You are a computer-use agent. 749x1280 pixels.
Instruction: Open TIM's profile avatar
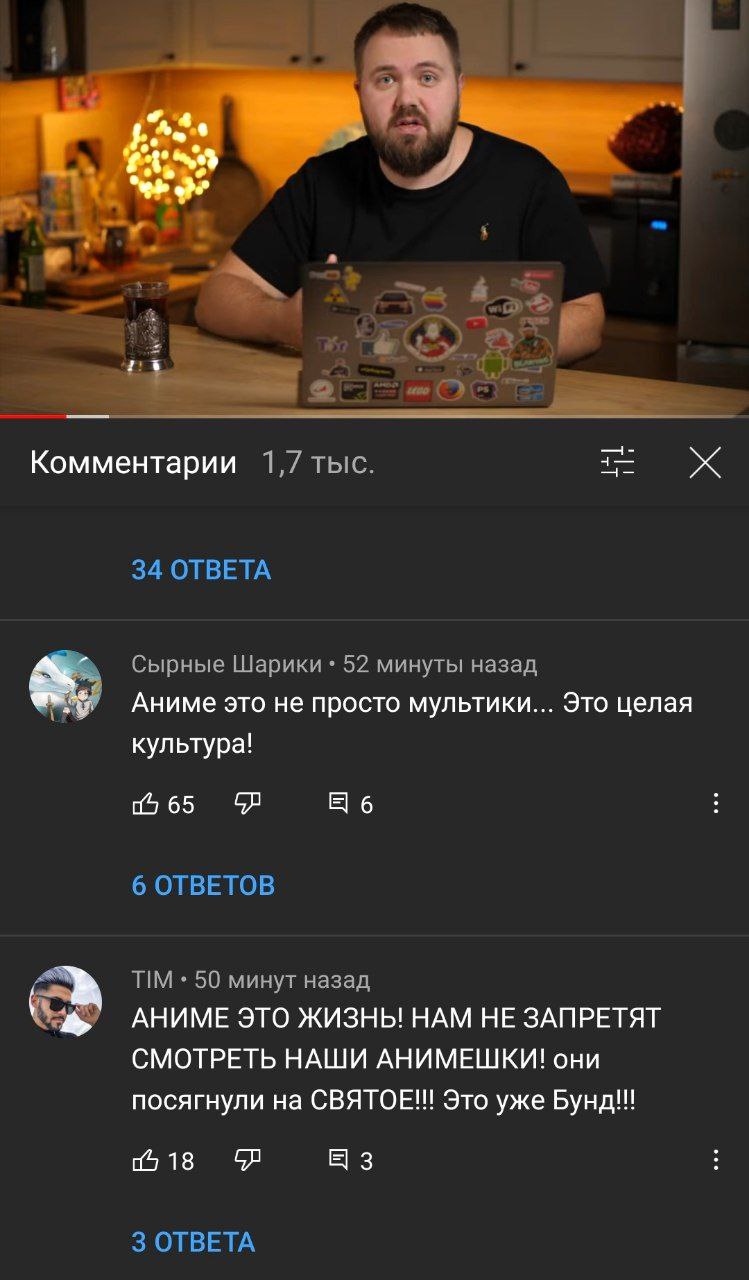(65, 1002)
